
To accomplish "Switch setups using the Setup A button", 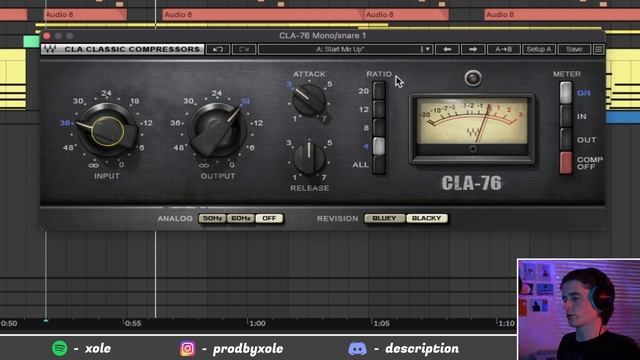I will click(x=539, y=49).
